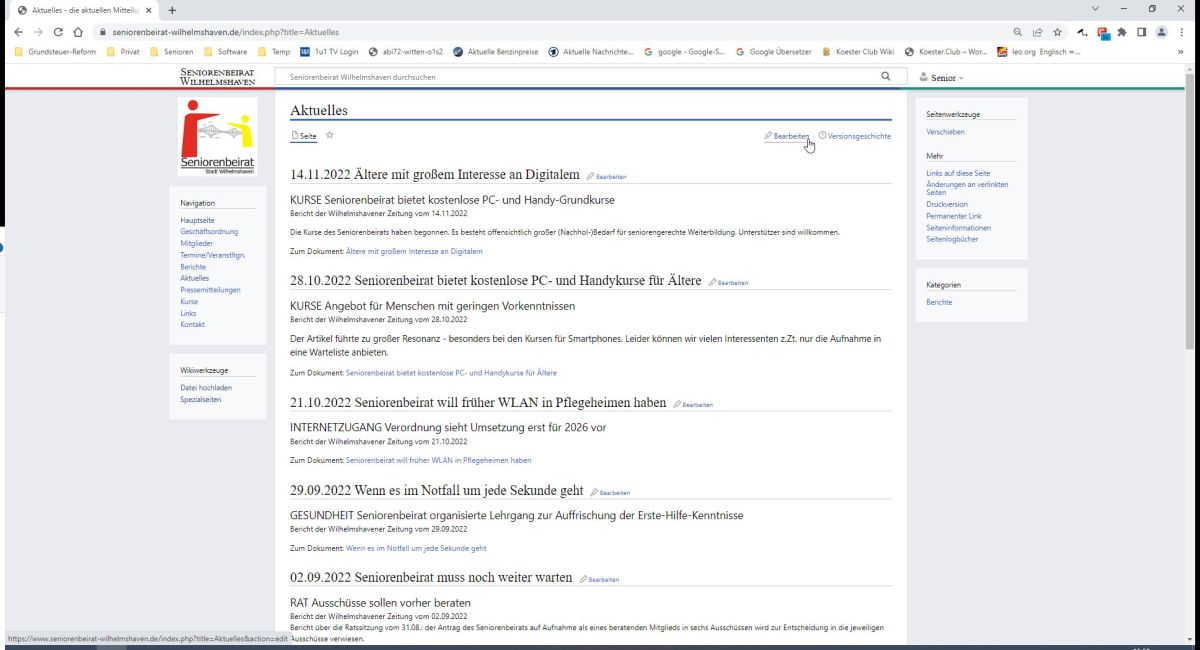Go to browser home page icon
Screen dimensions: 1200x650
tap(78, 32)
